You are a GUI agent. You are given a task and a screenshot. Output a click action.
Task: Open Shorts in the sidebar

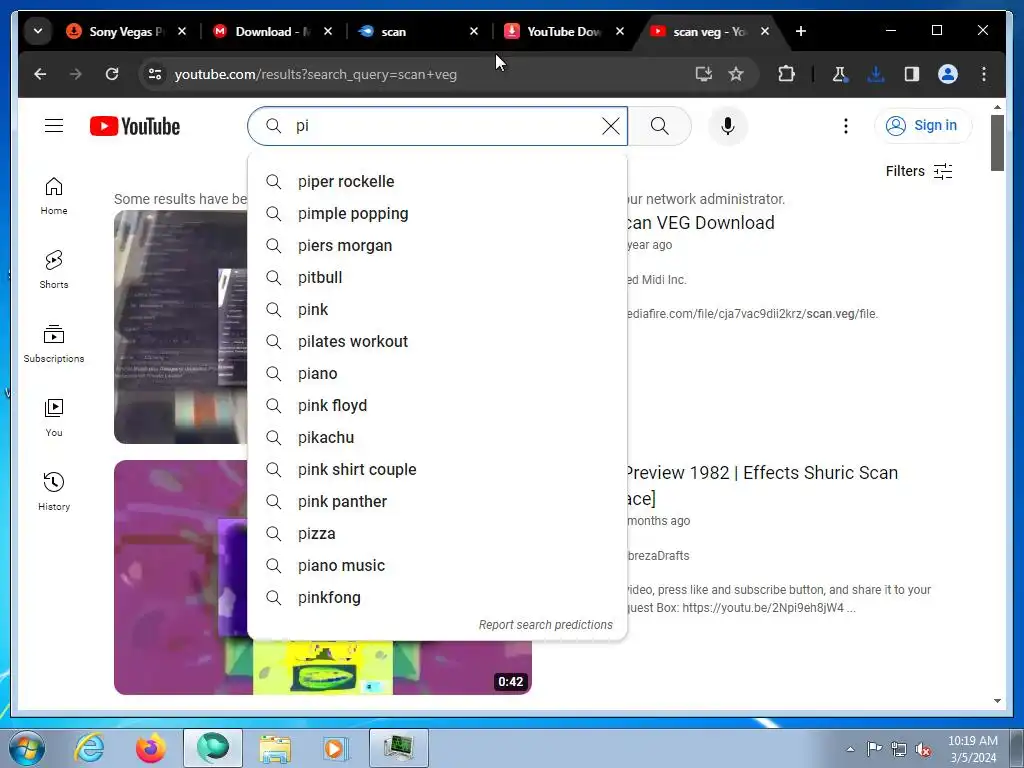(54, 270)
